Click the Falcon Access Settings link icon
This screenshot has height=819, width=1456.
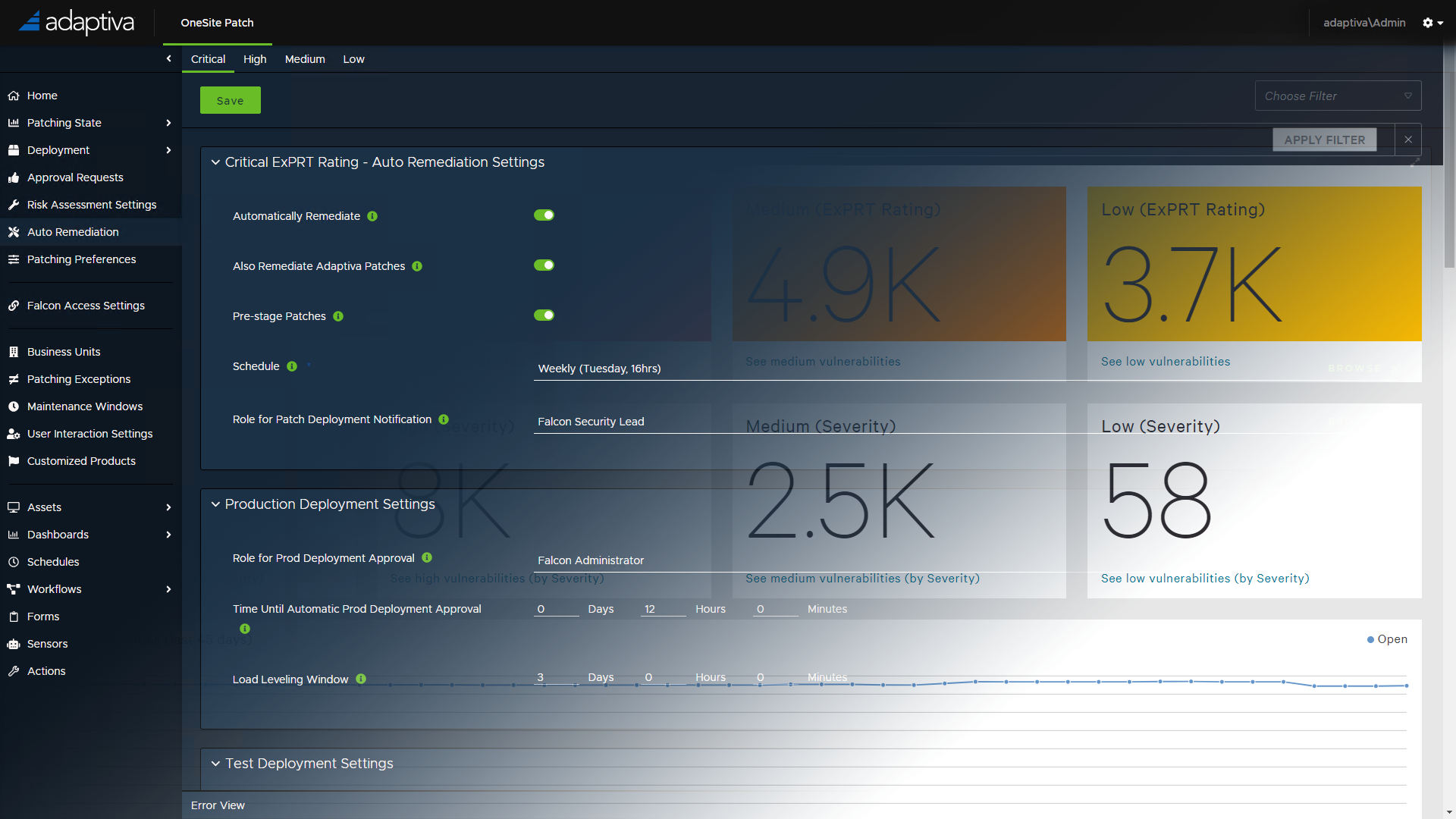coord(13,306)
